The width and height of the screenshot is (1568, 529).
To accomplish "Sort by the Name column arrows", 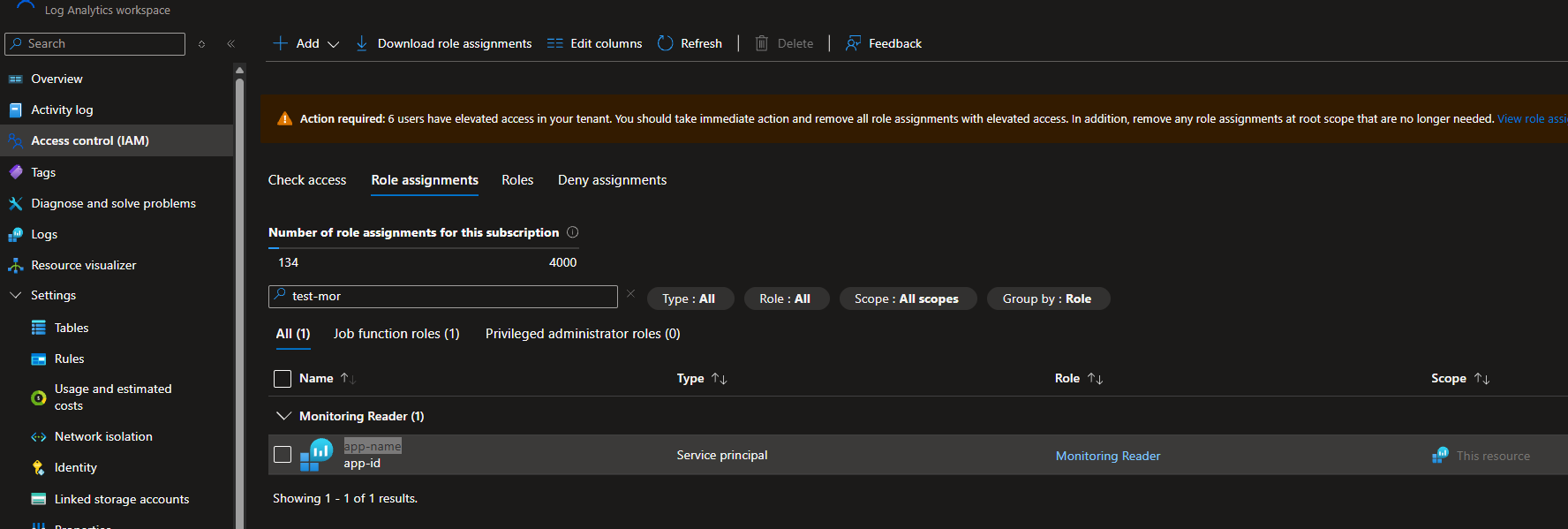I will click(348, 378).
